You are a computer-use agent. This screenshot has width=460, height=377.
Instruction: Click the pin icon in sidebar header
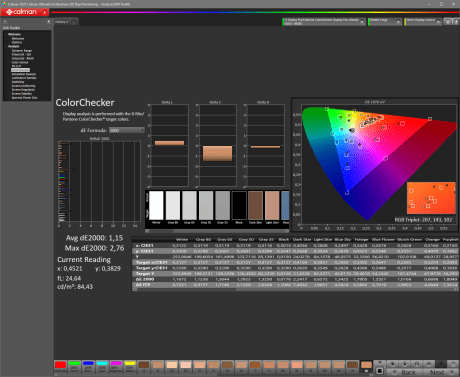[x=48, y=22]
